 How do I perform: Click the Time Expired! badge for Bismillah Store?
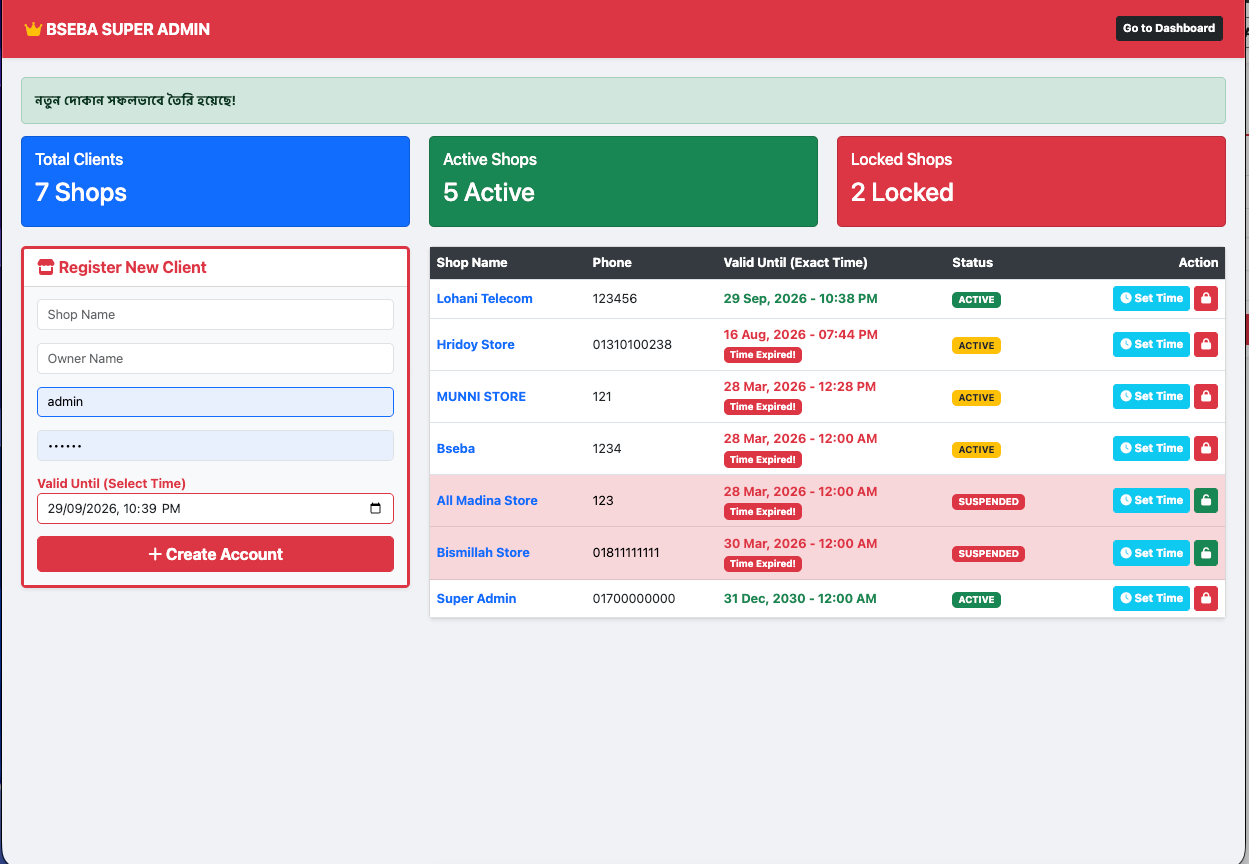(x=763, y=563)
